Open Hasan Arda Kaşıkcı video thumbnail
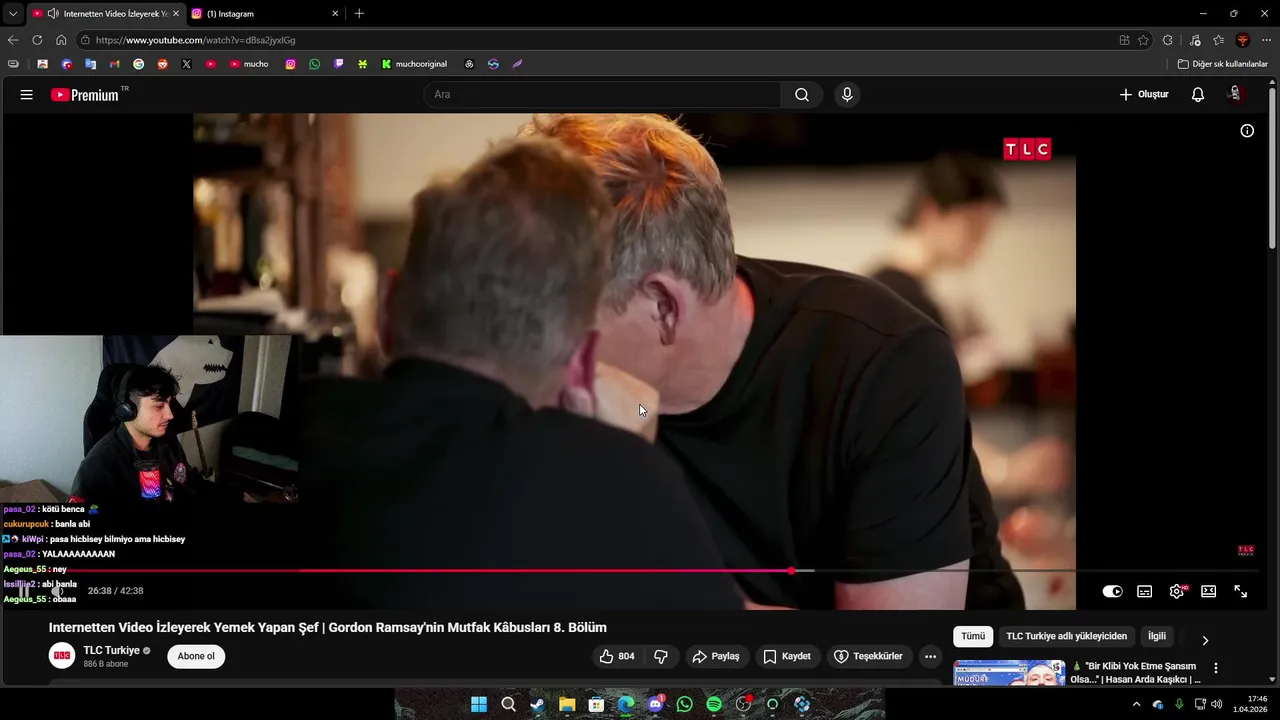This screenshot has width=1280, height=720. coord(1008,673)
